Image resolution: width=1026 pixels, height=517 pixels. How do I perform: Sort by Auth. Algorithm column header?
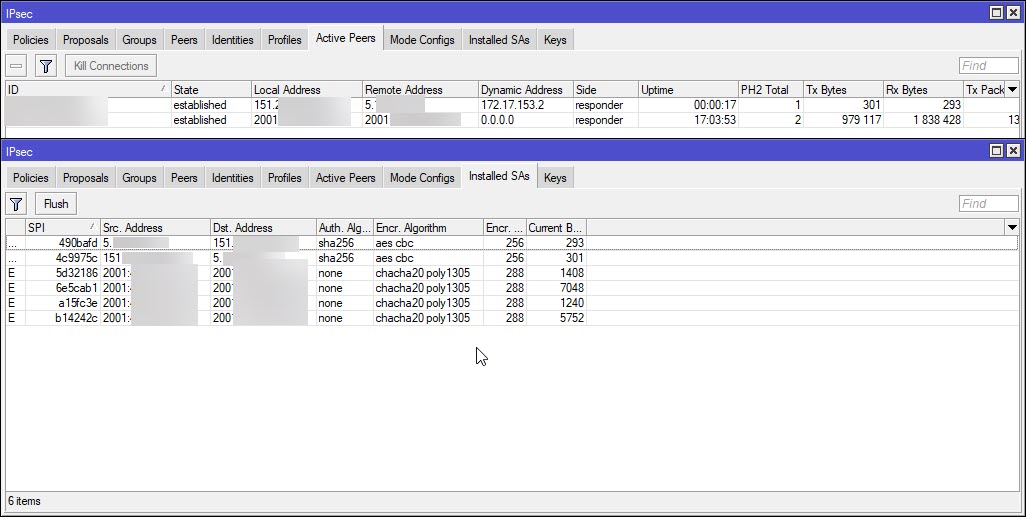[x=345, y=228]
